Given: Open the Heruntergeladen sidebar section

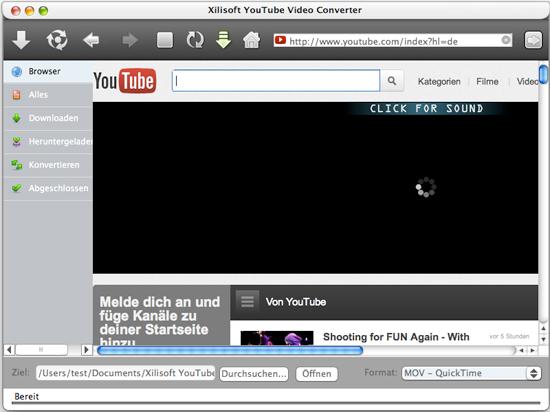Looking at the screenshot, I should [48, 142].
